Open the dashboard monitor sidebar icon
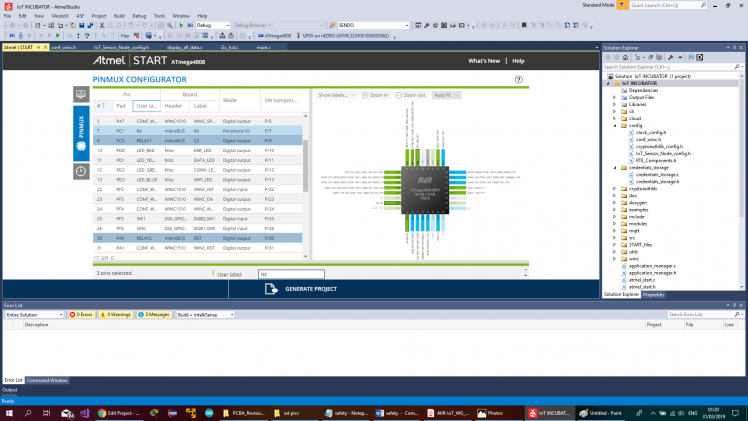This screenshot has height=421, width=748. coord(81,94)
